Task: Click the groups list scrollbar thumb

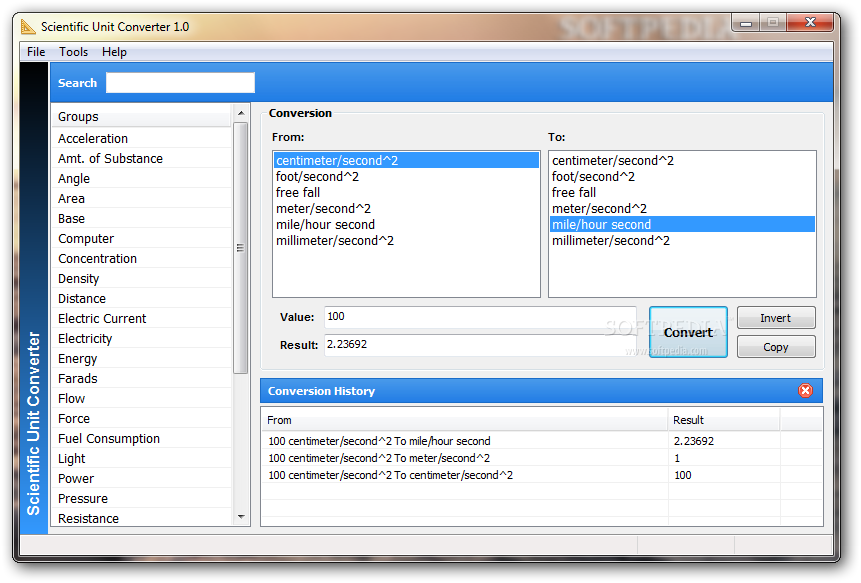Action: [x=241, y=248]
